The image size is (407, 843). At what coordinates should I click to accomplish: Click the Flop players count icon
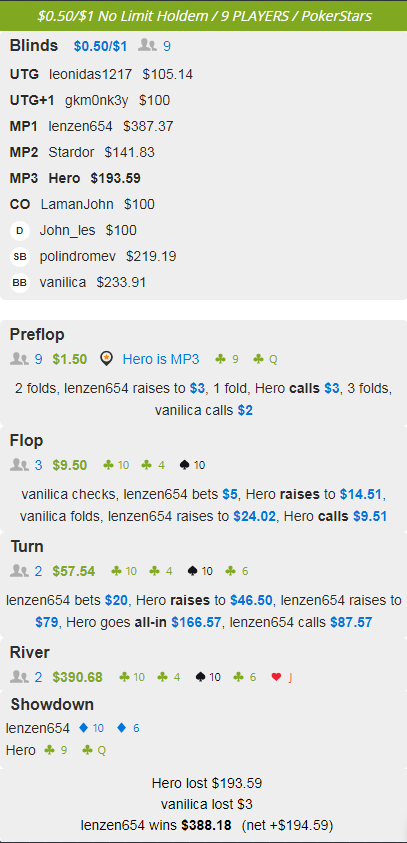(19, 465)
